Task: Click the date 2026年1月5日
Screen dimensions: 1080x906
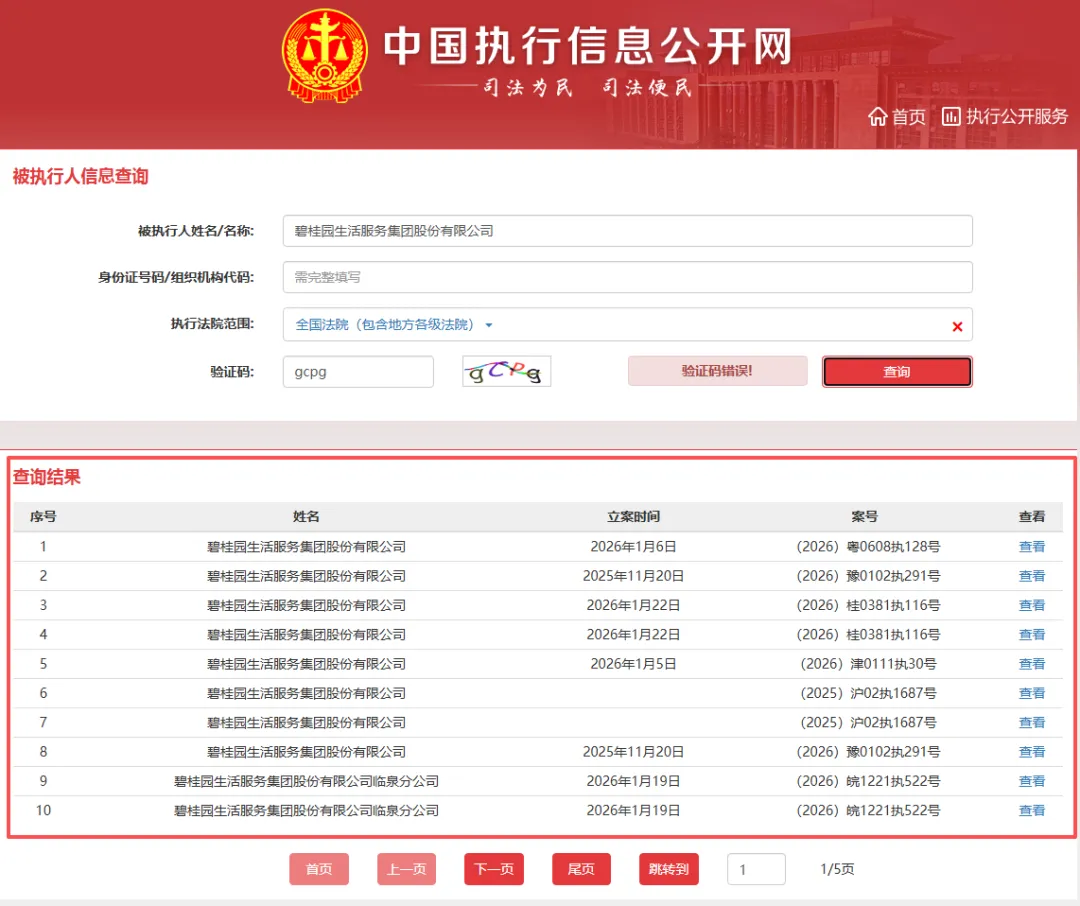Action: click(634, 663)
